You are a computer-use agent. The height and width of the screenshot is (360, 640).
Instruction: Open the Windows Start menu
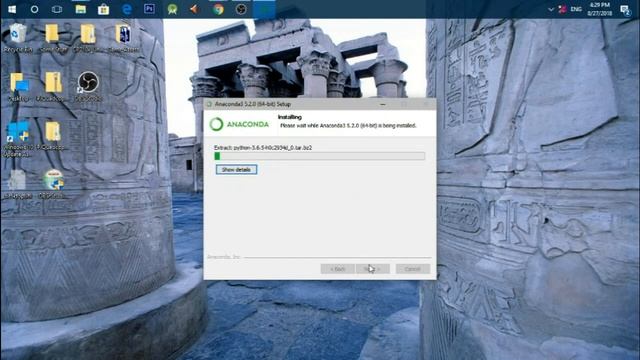pos(12,9)
